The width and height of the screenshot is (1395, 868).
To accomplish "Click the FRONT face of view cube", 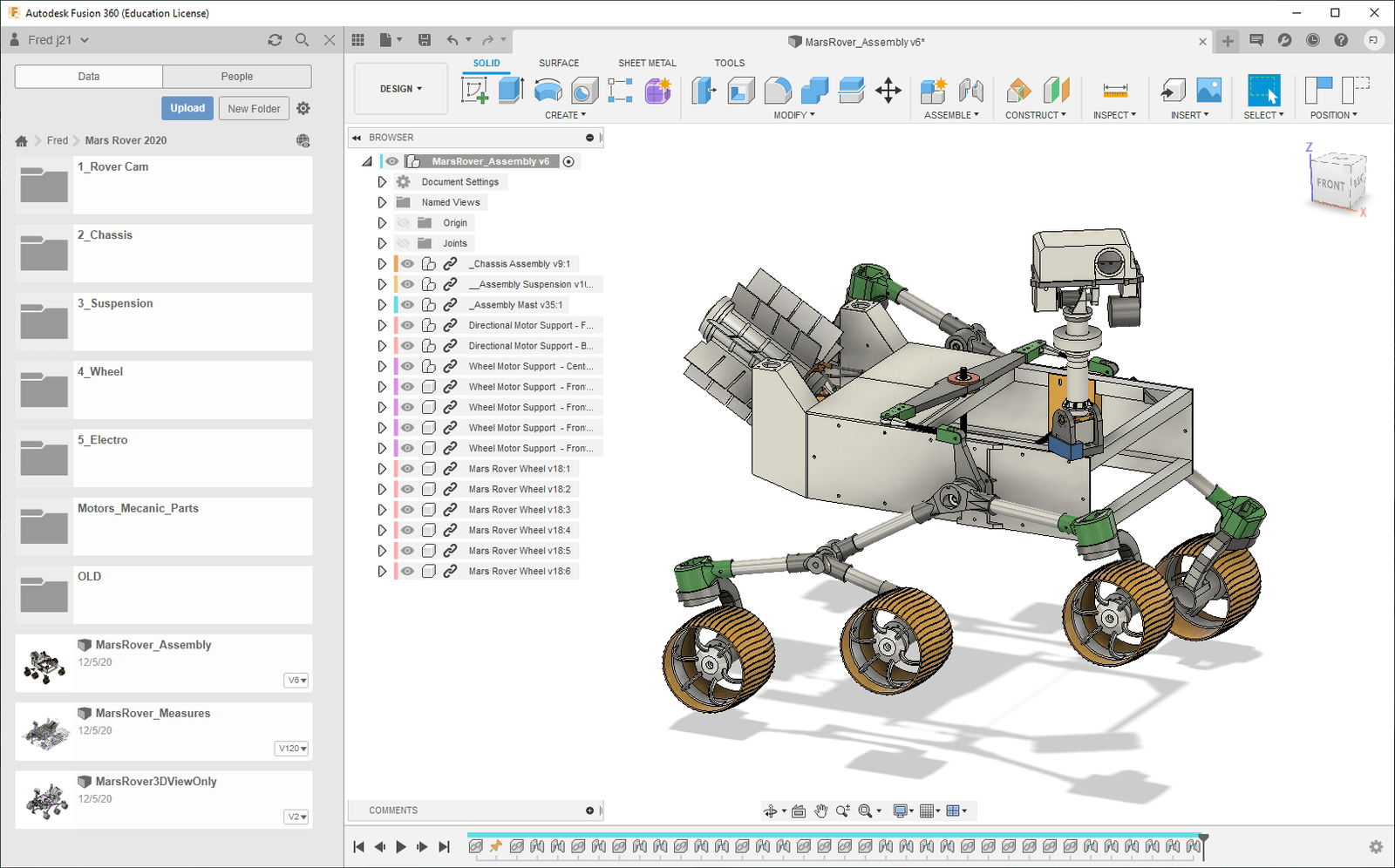I will 1330,184.
